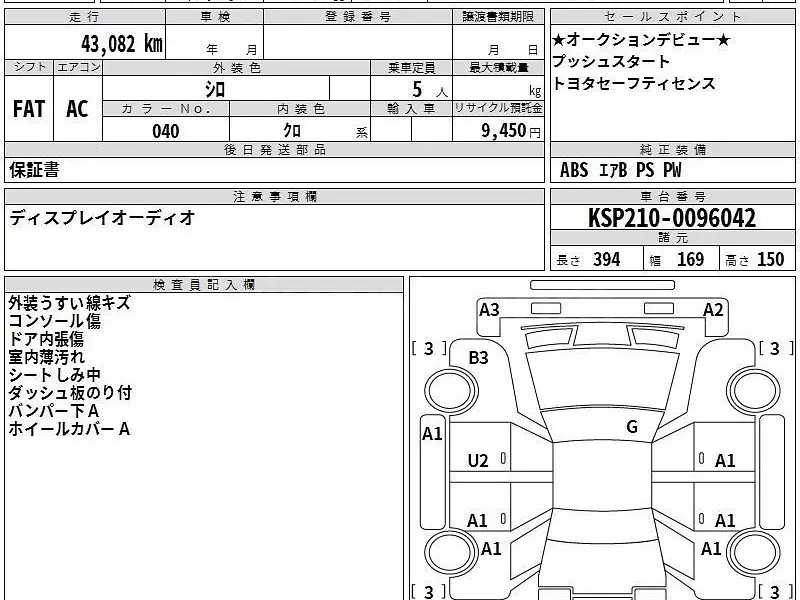The height and width of the screenshot is (600, 800).
Task: Select the 後日発送部品 header
Action: click(274, 149)
